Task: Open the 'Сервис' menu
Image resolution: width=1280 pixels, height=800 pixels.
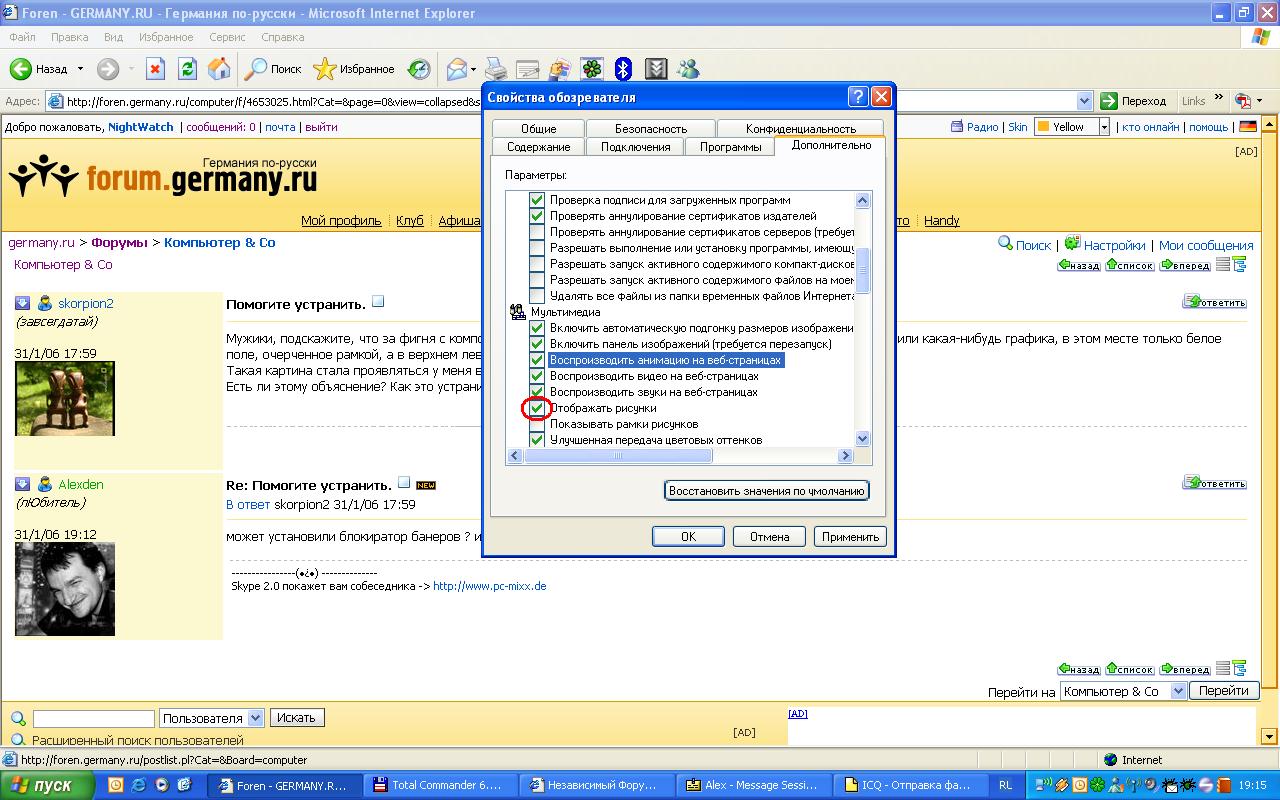Action: coord(227,37)
